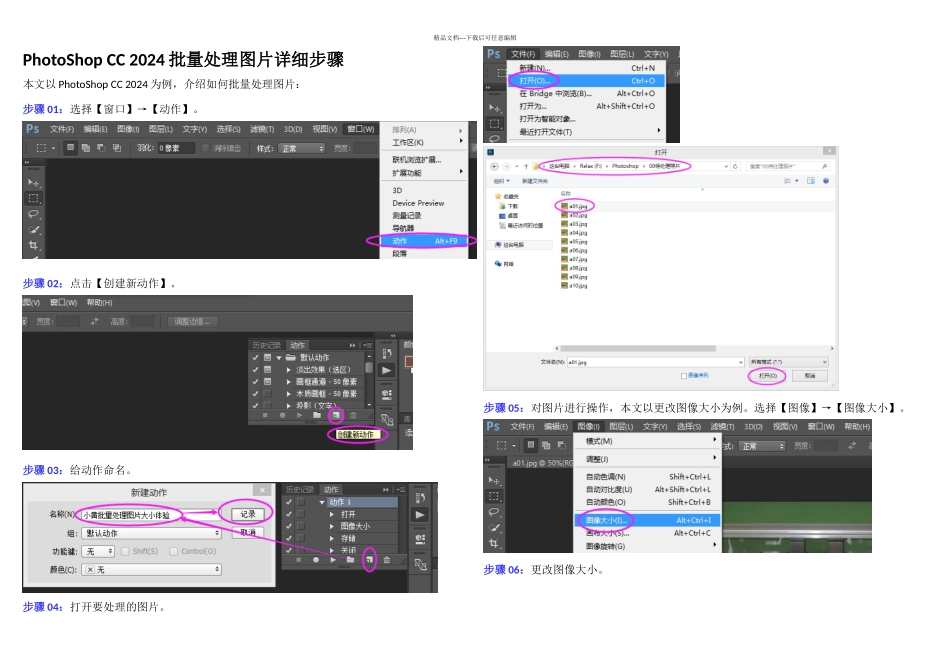Click Begin recording circle in step 02 actions panel
Viewport: 950px width, 672px height.
(282, 416)
